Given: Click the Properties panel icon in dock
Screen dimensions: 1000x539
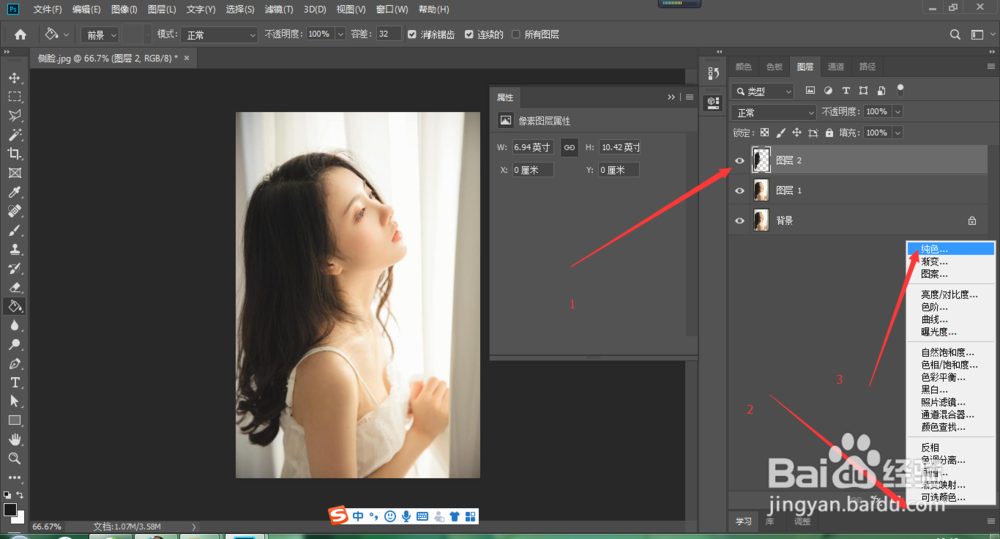Looking at the screenshot, I should 713,102.
